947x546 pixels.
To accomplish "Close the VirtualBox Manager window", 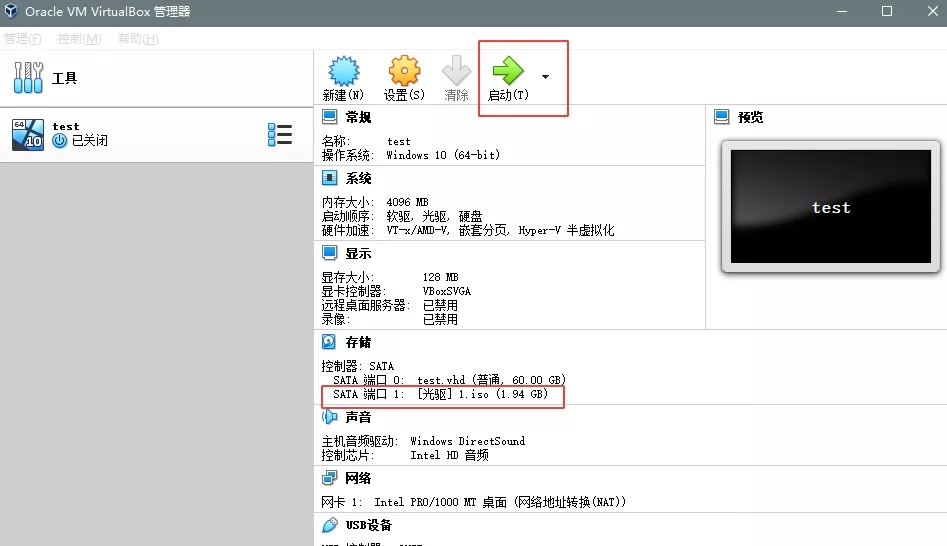I will click(x=933, y=11).
